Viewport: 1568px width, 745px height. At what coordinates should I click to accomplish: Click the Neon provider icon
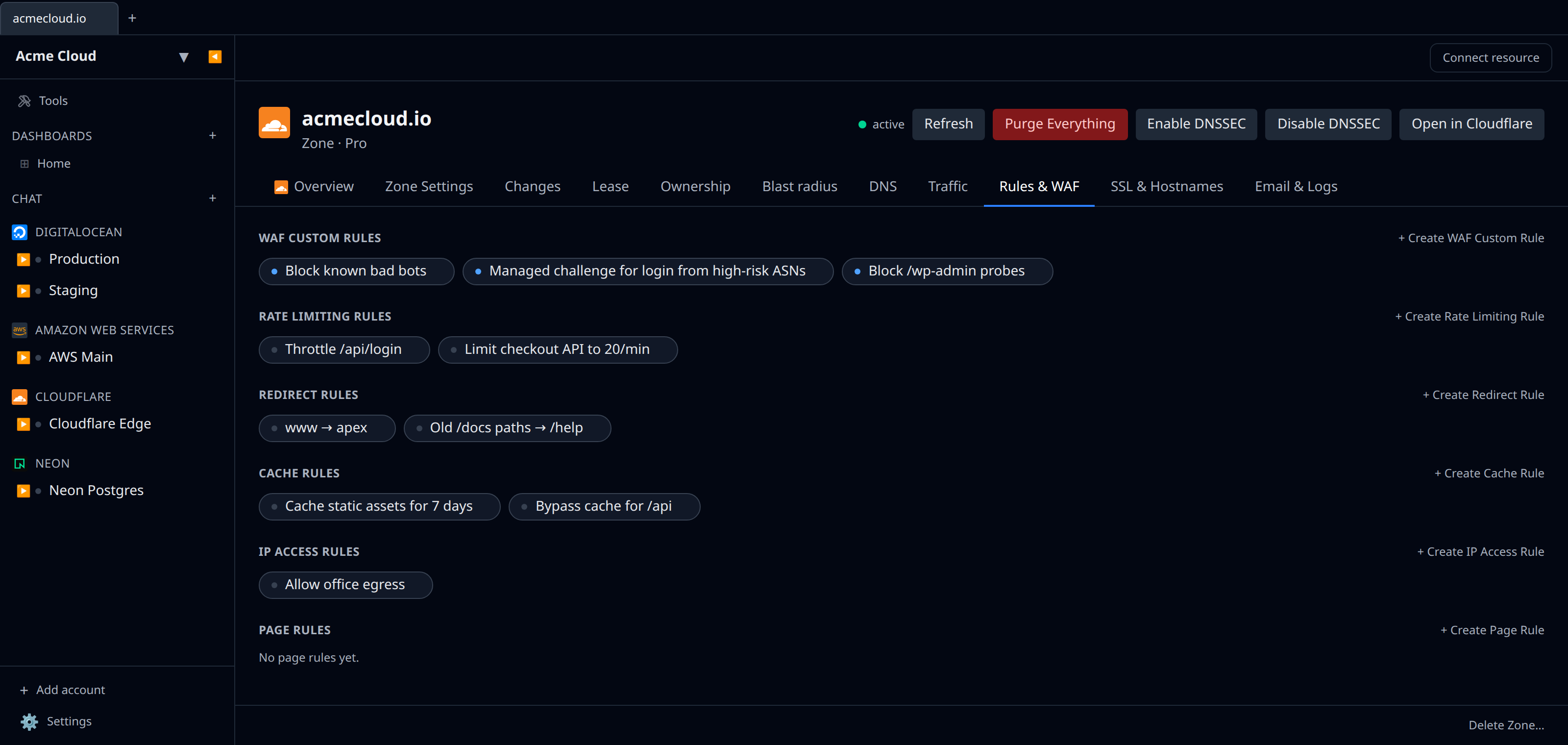20,464
